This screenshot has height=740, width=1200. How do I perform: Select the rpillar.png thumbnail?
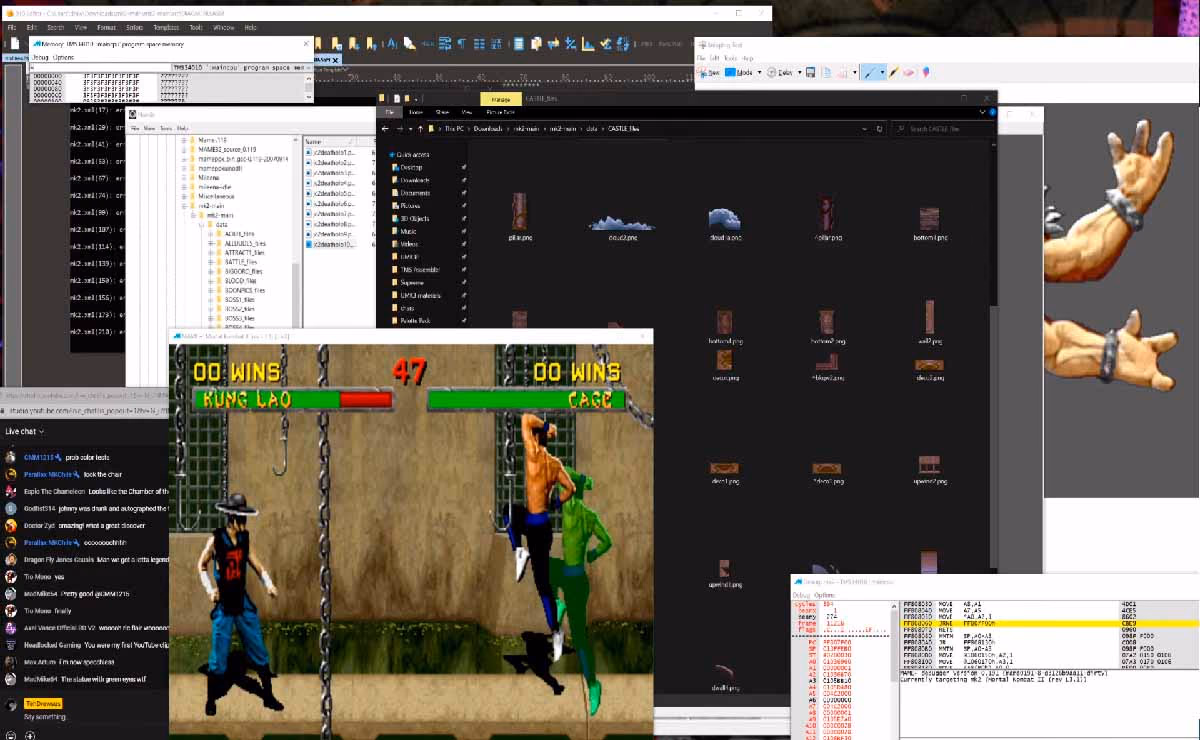coord(826,218)
